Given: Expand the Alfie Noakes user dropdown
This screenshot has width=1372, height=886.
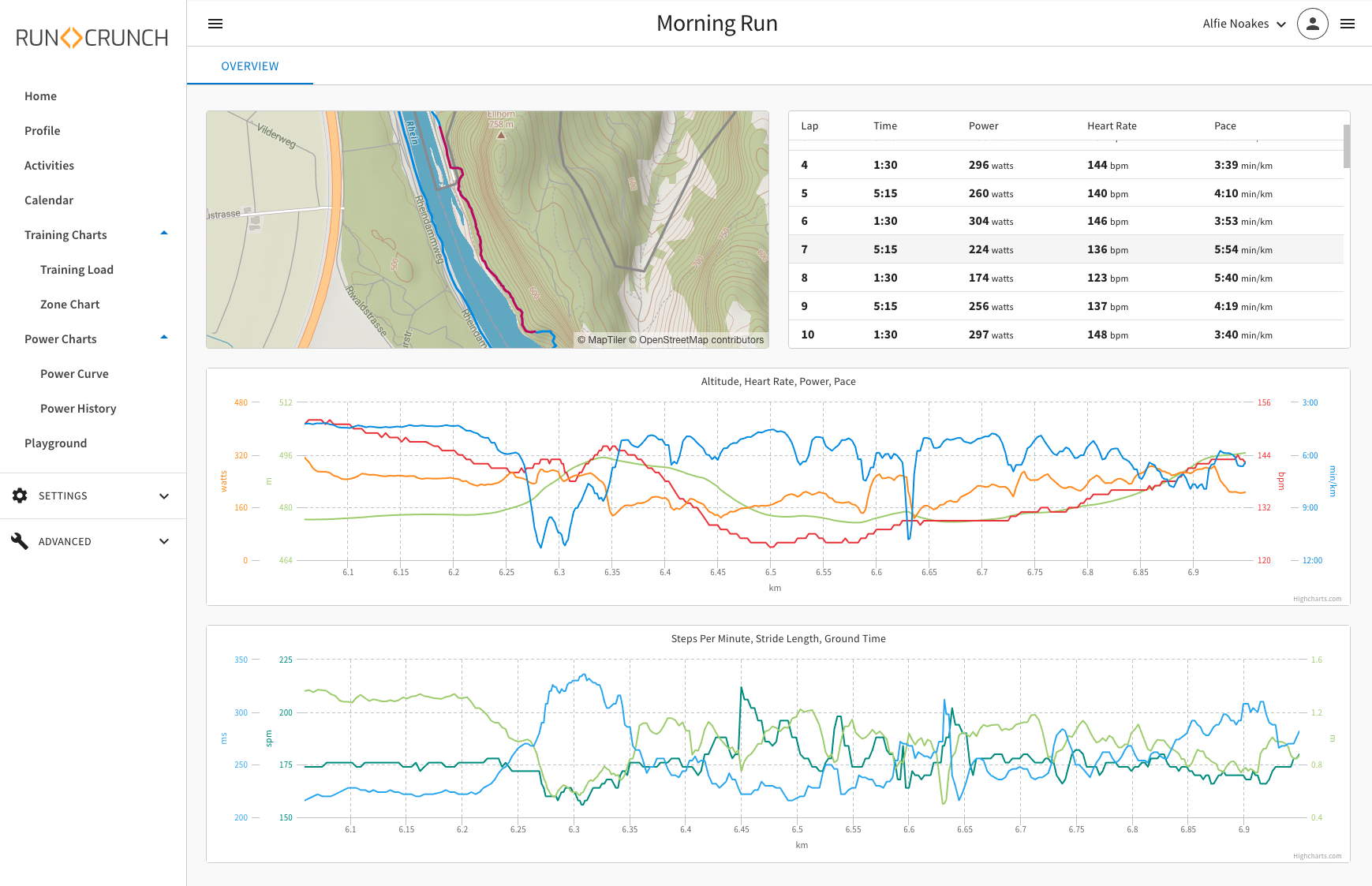Looking at the screenshot, I should [x=1244, y=24].
